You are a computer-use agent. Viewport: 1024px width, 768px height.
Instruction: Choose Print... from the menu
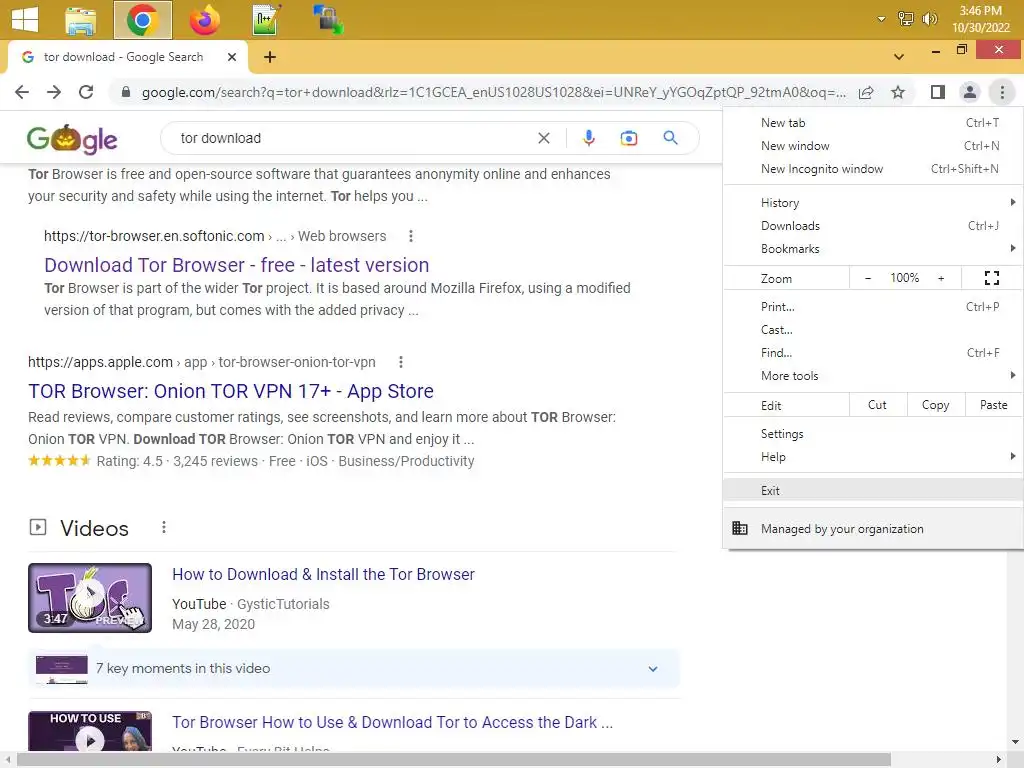coord(873,306)
